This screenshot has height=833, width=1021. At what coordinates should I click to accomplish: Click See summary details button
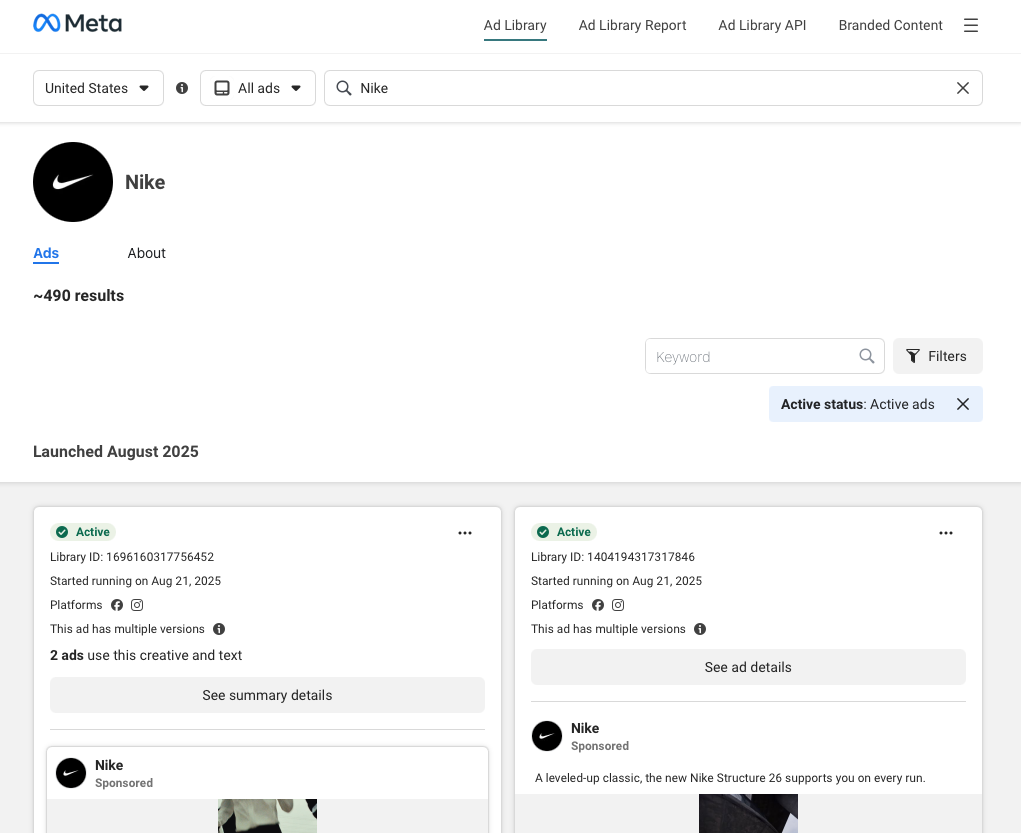click(x=268, y=695)
